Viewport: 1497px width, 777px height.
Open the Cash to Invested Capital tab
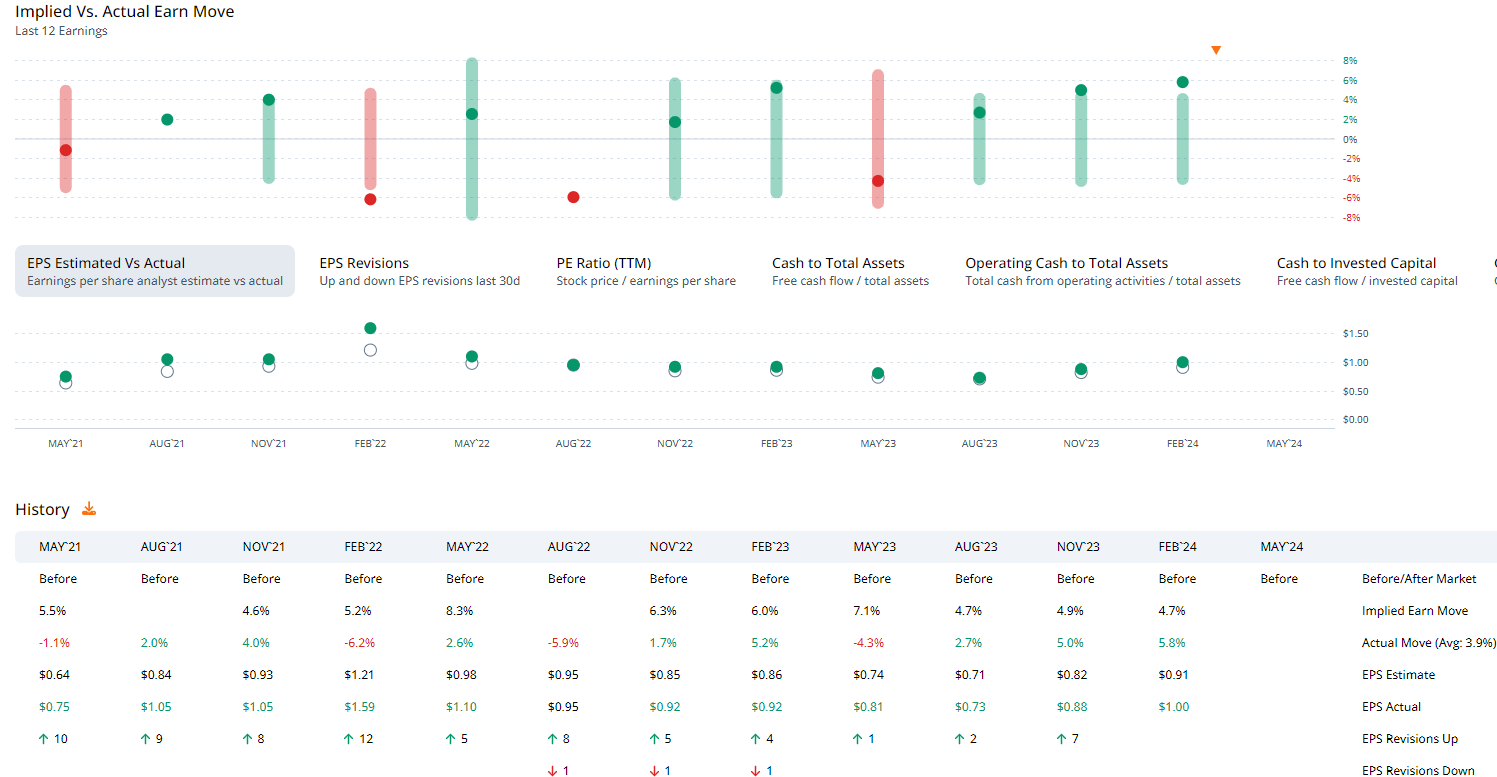(x=1366, y=271)
